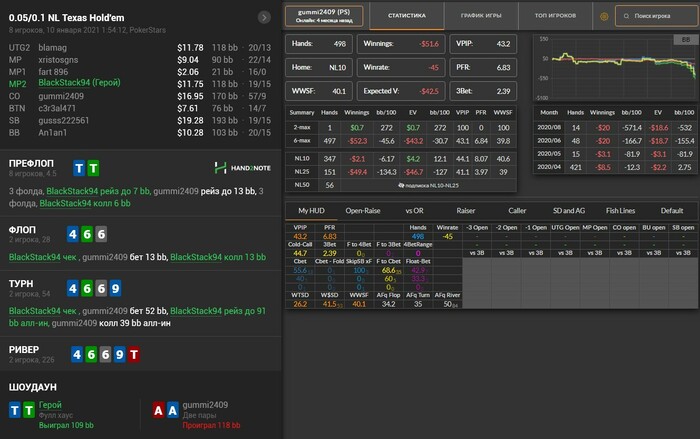Click the lock icon in the NL50 row
This screenshot has width=700, height=439.
(401, 185)
